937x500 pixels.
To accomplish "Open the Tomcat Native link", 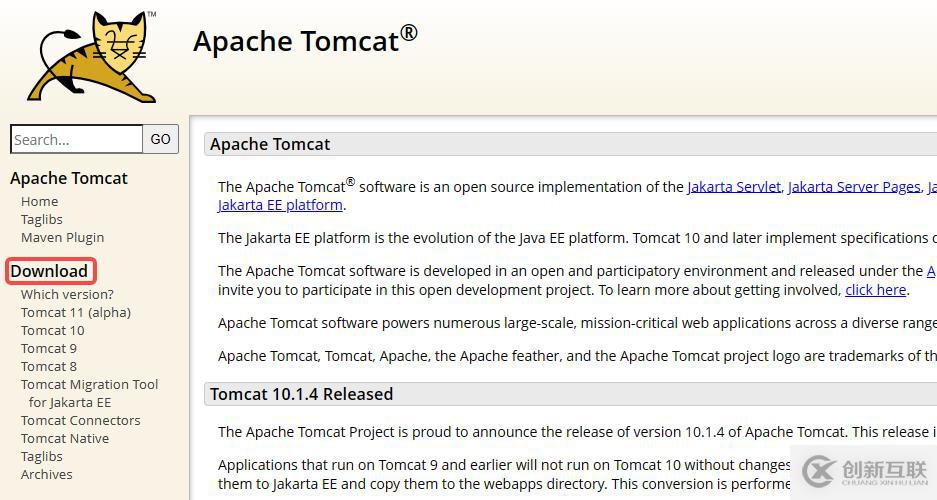I will (65, 438).
